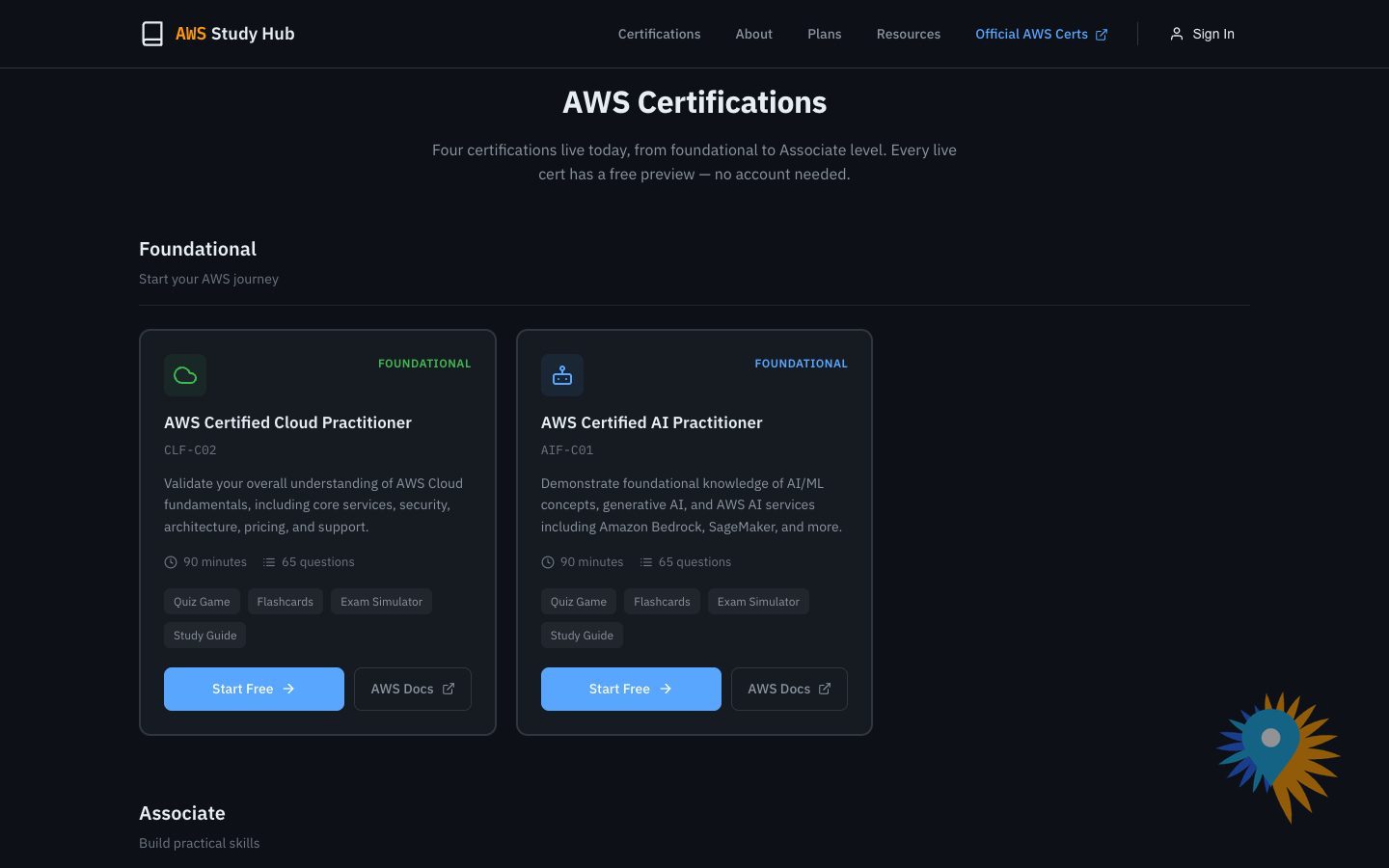Click the AIF-C01 exam code
Viewport: 1389px width, 868px height.
(x=567, y=450)
